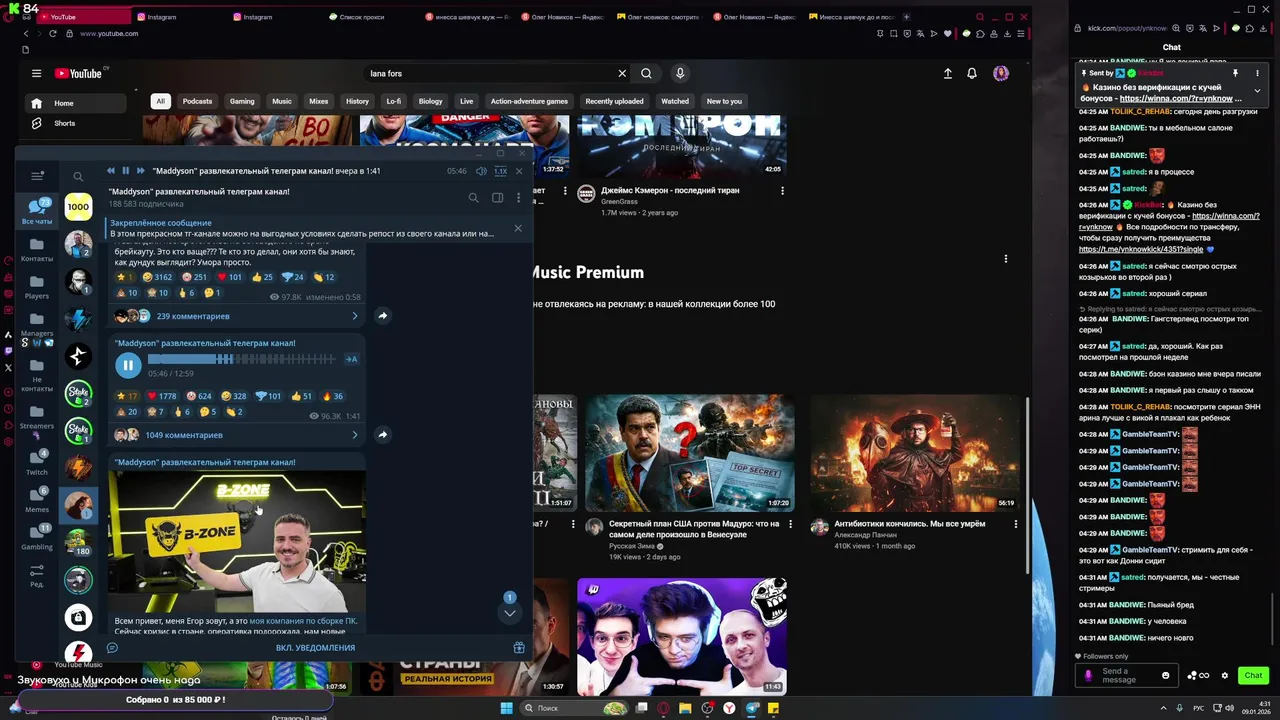Screen dimensions: 1280x720
Task: Select the Lo-fi filter chip
Action: coord(394,101)
